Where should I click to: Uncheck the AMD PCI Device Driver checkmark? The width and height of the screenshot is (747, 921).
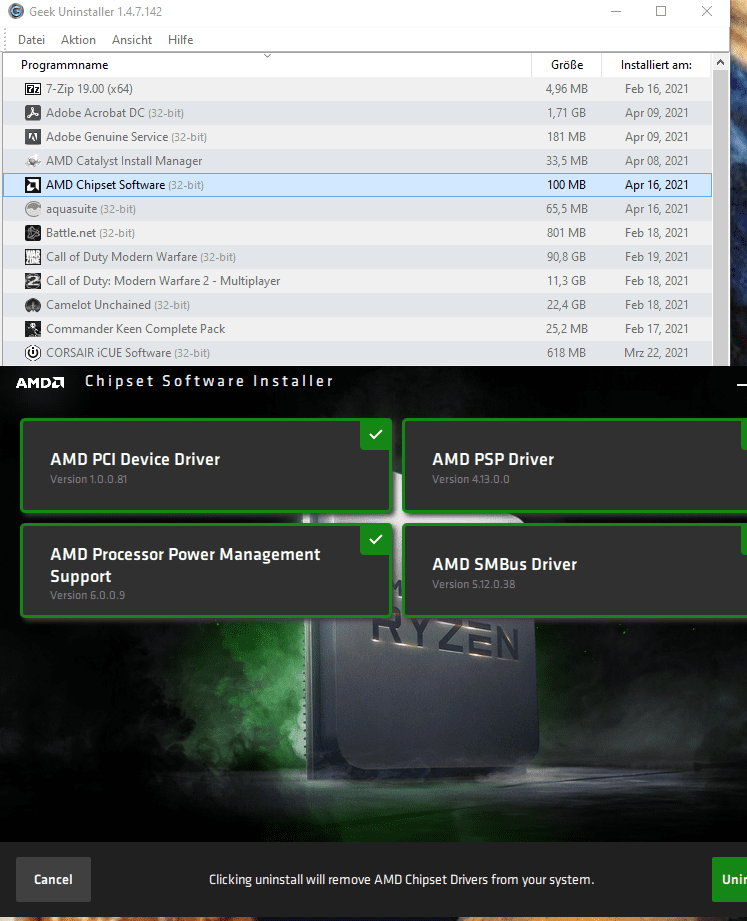tap(376, 435)
